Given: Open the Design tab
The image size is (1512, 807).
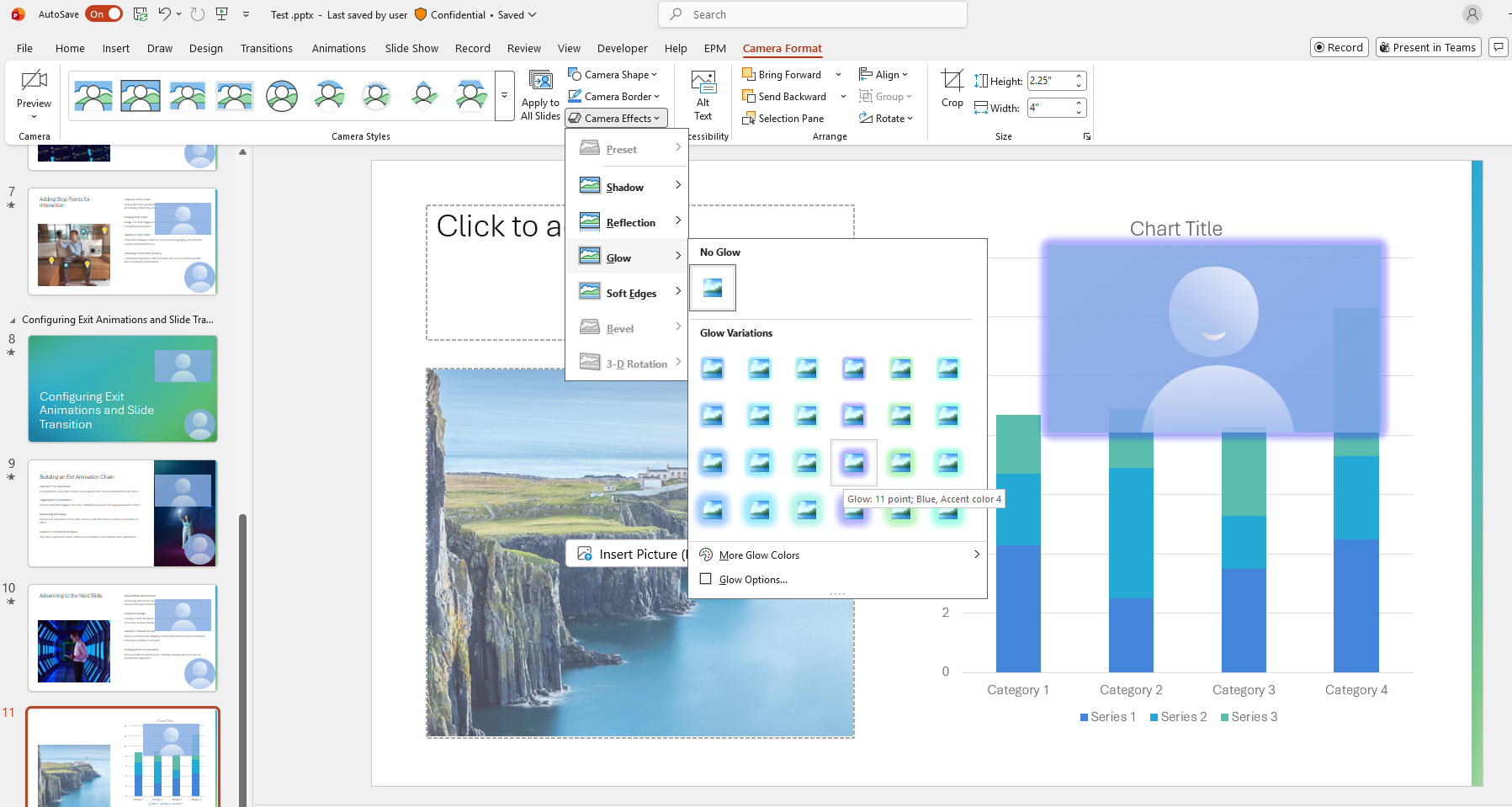Looking at the screenshot, I should pyautogui.click(x=206, y=48).
